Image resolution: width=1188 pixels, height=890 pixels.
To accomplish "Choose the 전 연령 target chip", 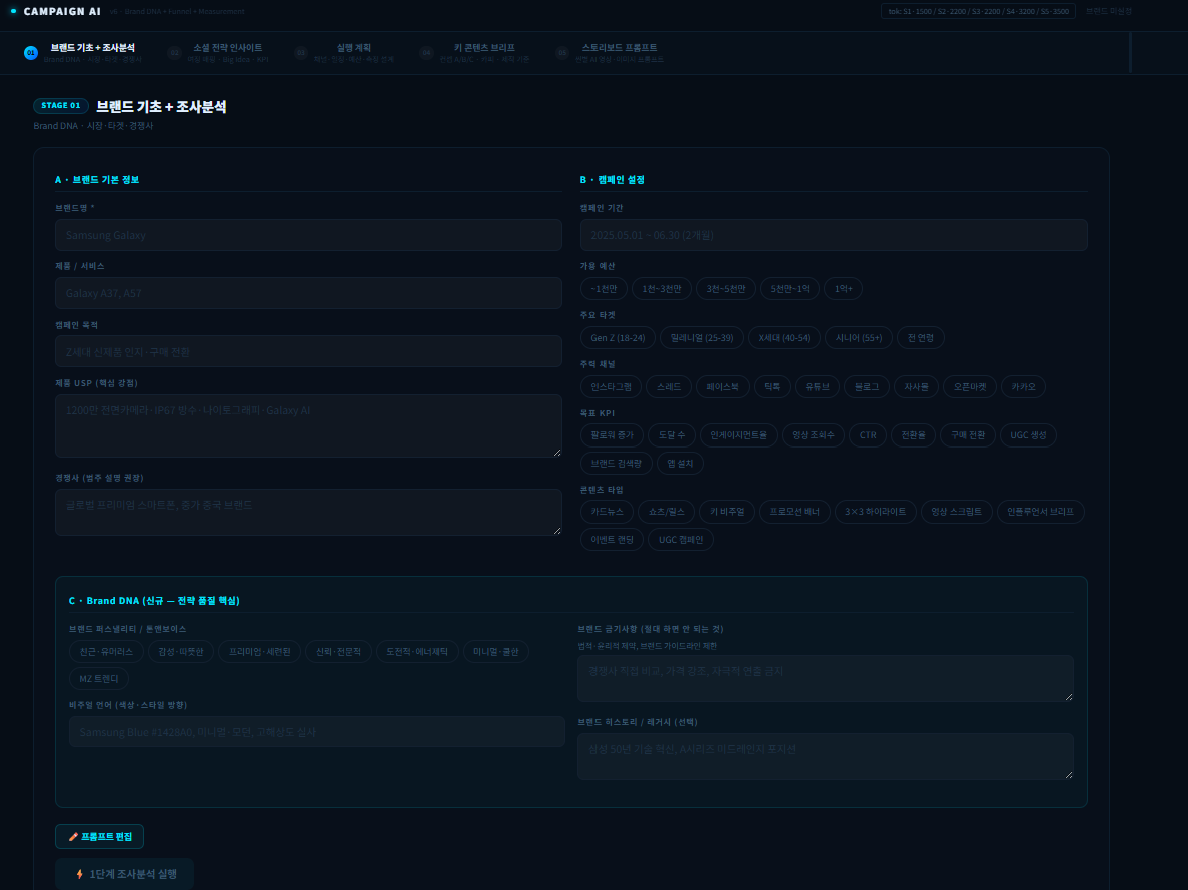I will point(921,338).
